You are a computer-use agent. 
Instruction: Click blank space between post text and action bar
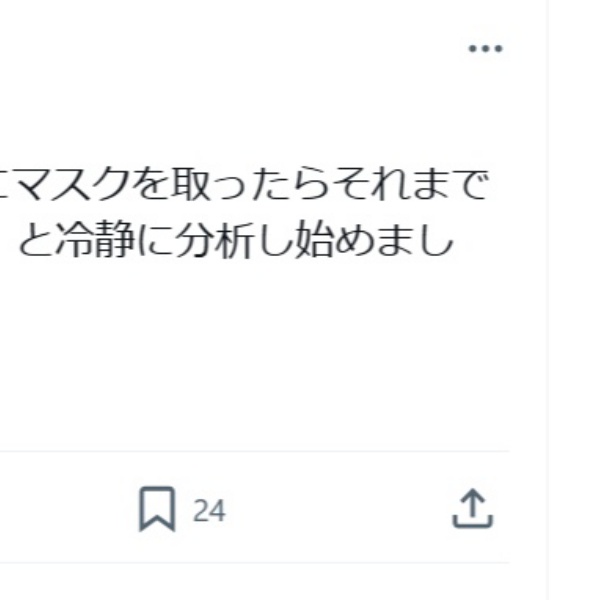pos(250,350)
